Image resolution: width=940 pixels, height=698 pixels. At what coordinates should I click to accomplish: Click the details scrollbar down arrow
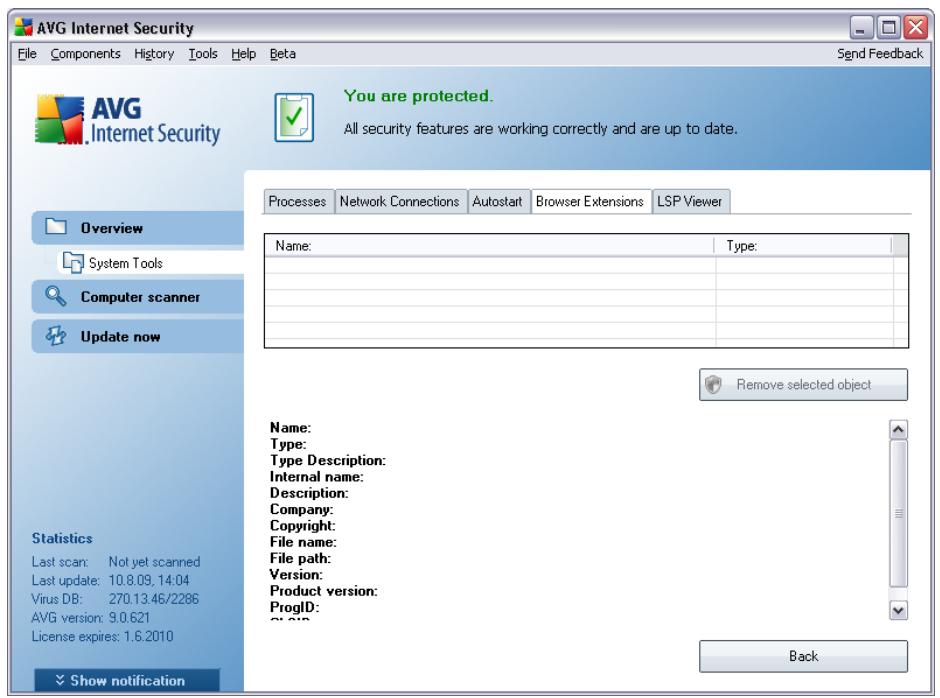[898, 610]
